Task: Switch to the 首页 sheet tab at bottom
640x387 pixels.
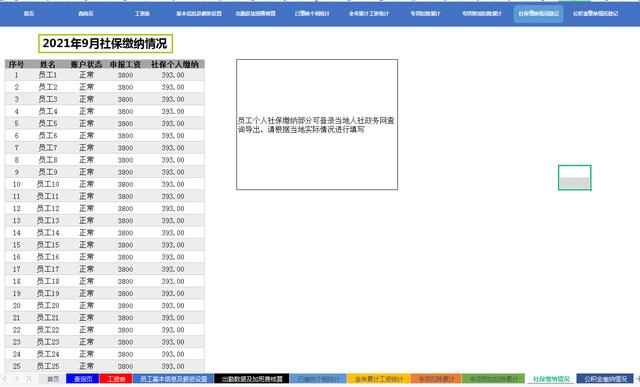Action: 53,379
